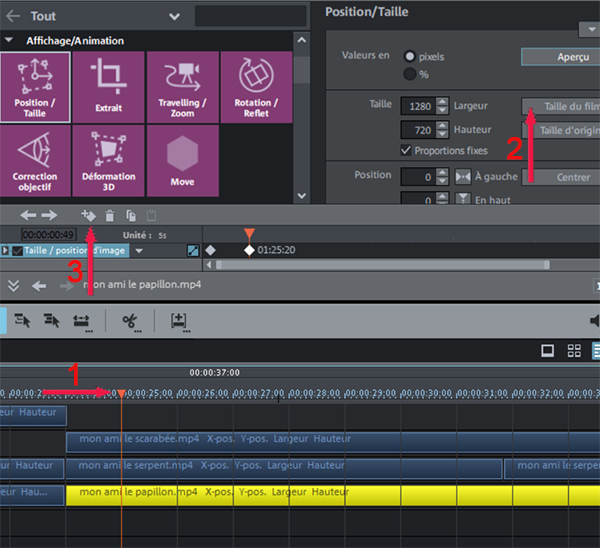The height and width of the screenshot is (548, 600).
Task: Select the % values radio button
Action: coord(410,74)
